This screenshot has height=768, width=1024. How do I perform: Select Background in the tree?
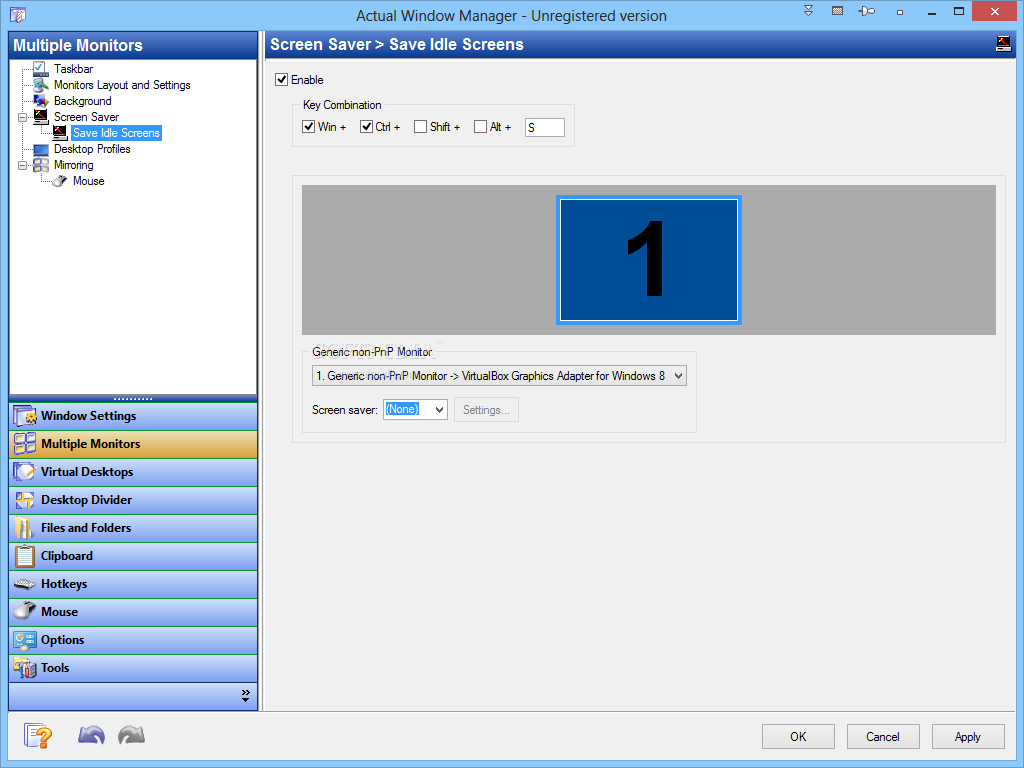(82, 101)
